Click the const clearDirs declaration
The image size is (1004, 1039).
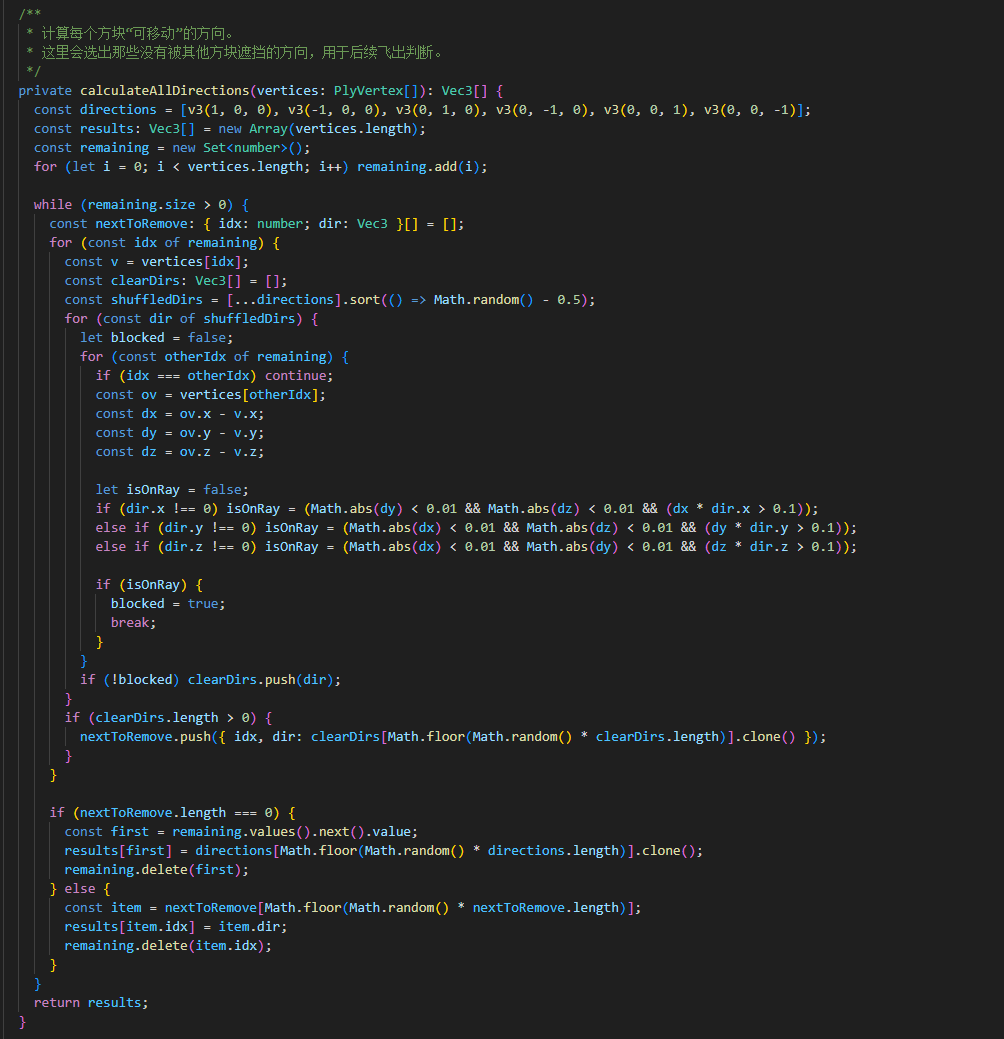click(x=176, y=281)
